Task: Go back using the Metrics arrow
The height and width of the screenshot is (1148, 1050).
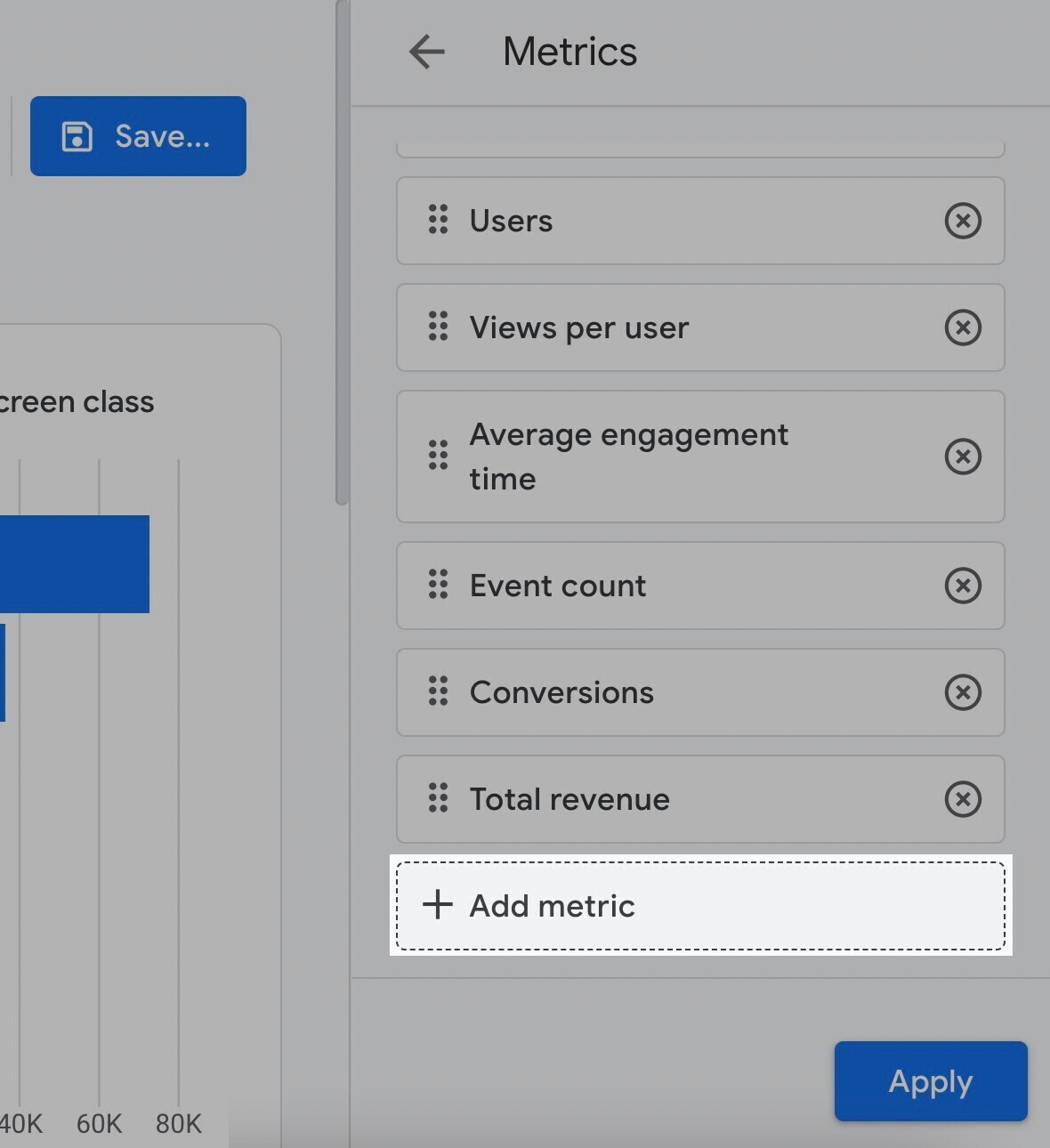Action: [427, 52]
